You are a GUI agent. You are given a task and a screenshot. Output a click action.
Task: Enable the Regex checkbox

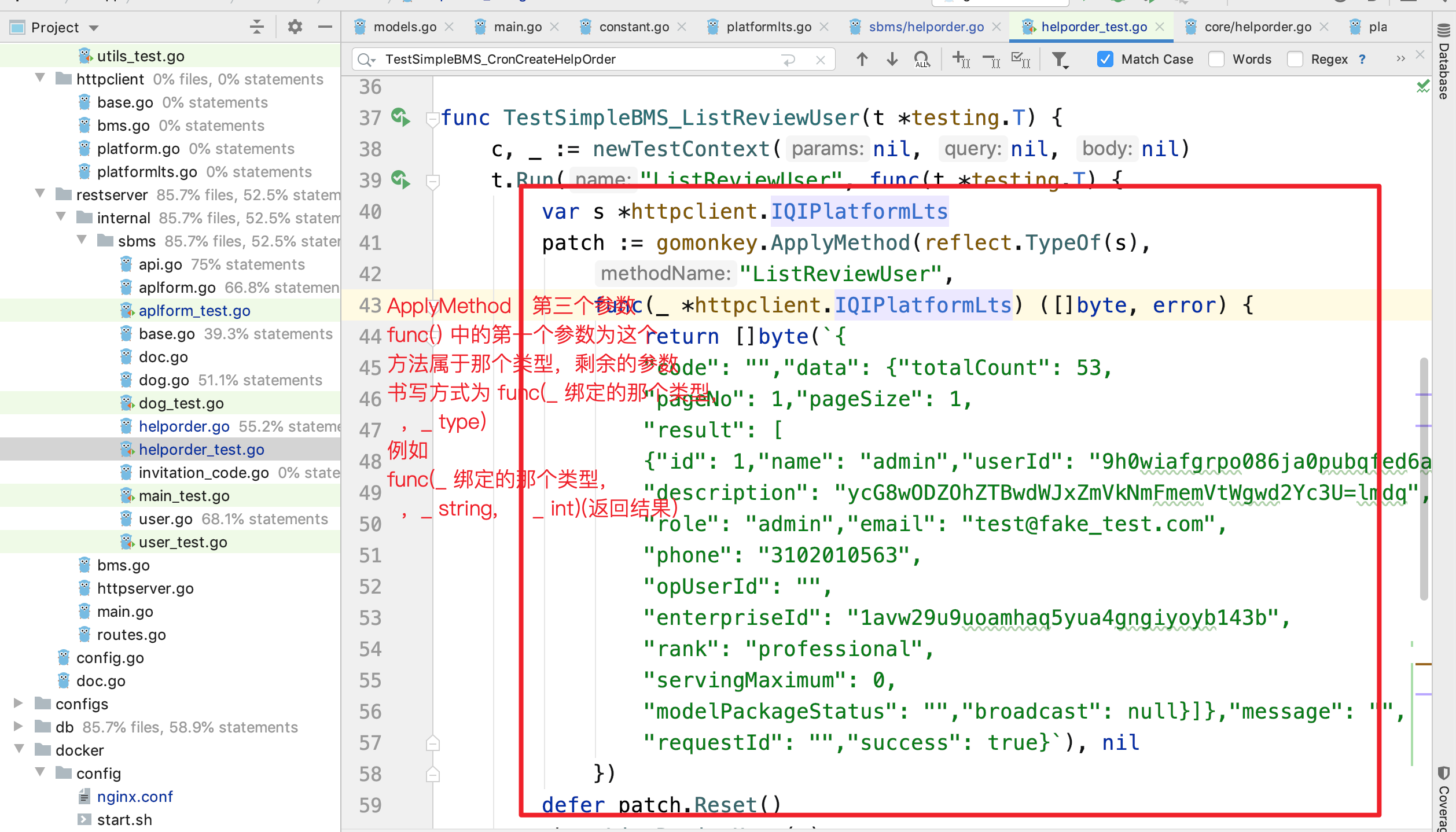(1295, 59)
